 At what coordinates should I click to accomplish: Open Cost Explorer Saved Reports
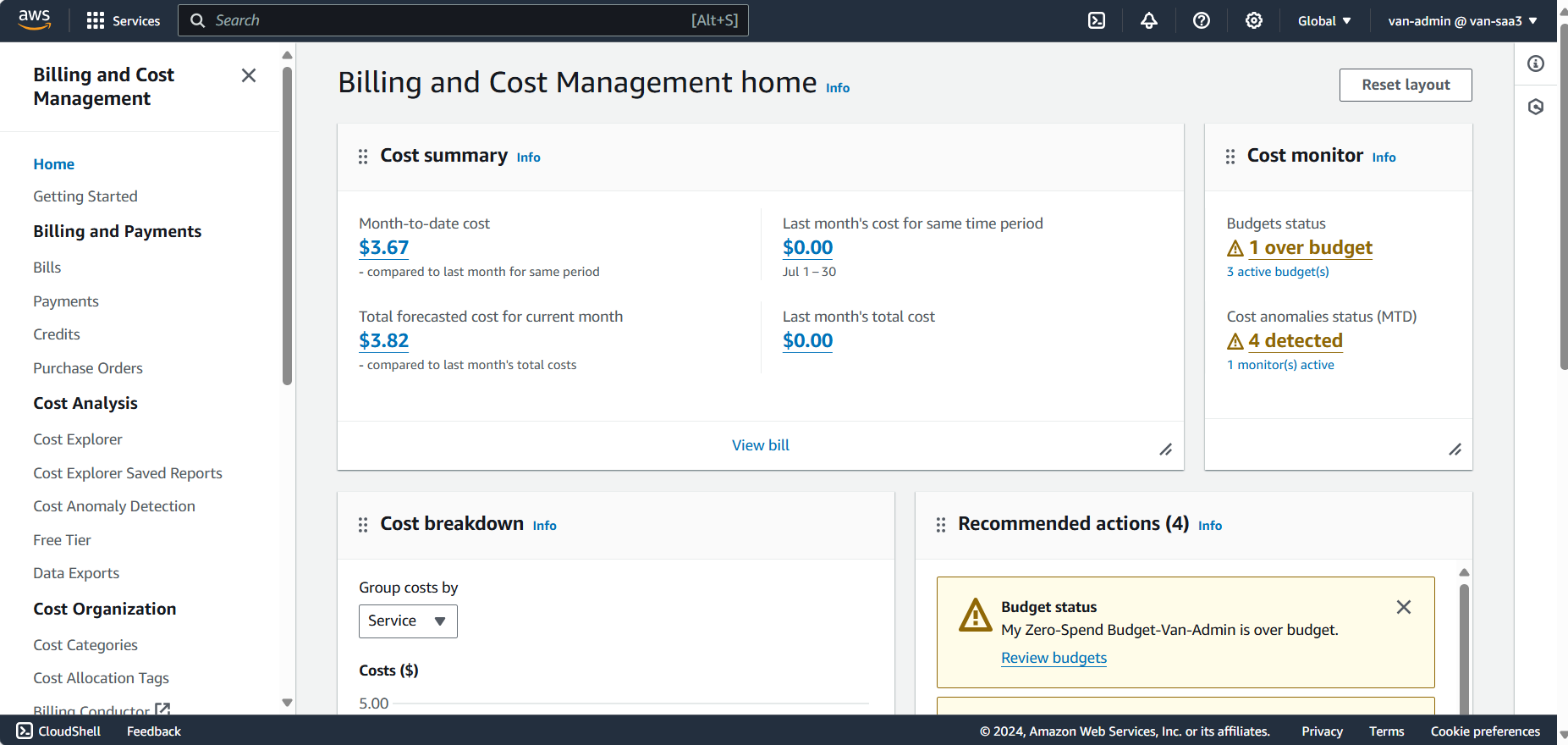[128, 473]
